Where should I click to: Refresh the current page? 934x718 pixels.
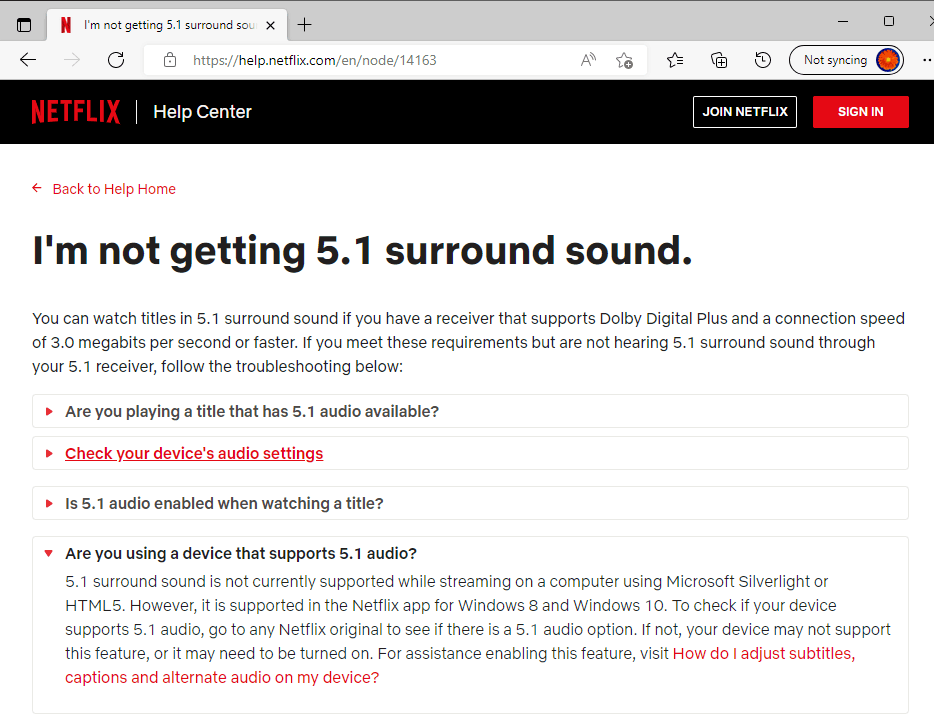(x=116, y=60)
